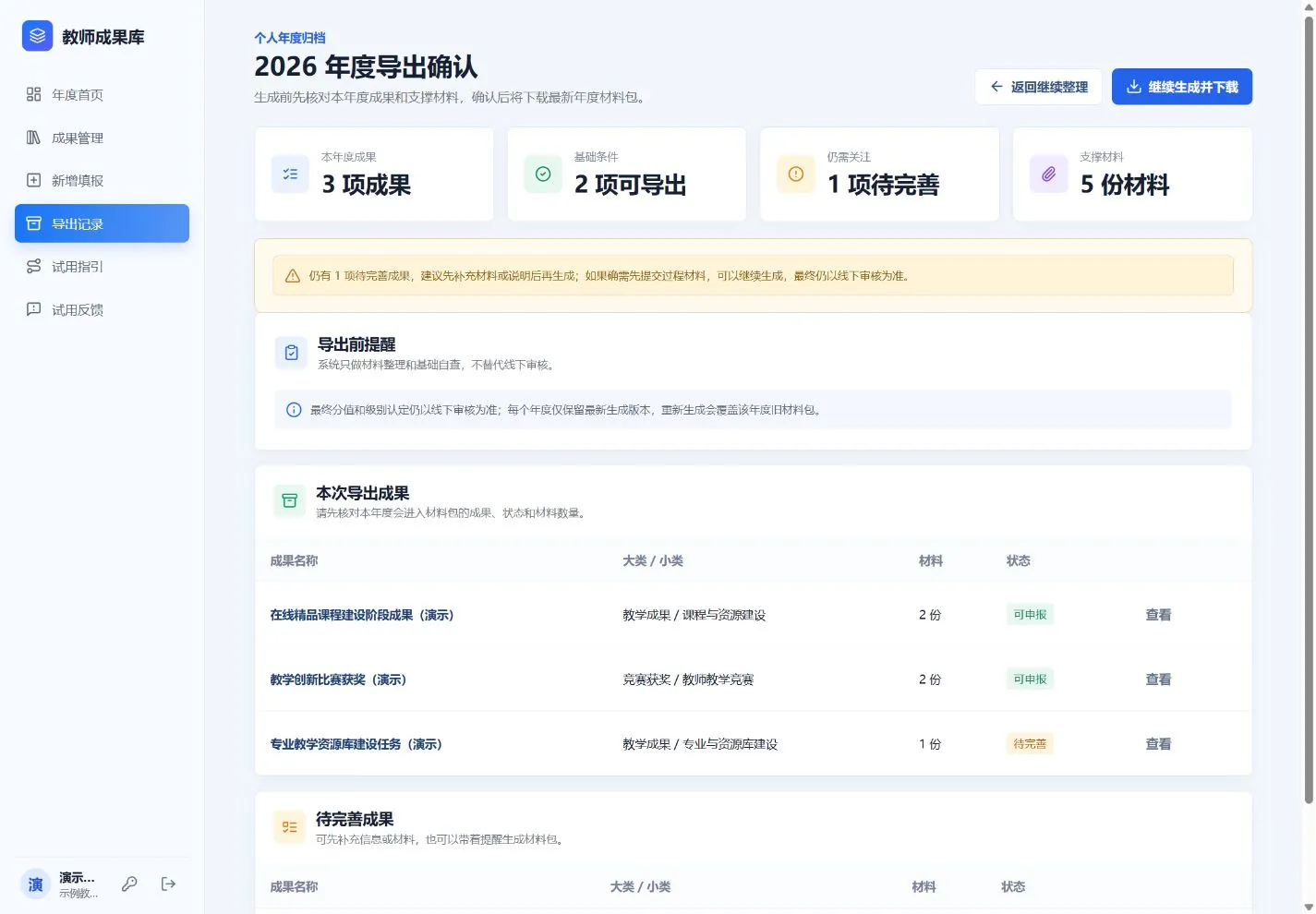Click the 1 项待完善 summary value

[x=884, y=185]
